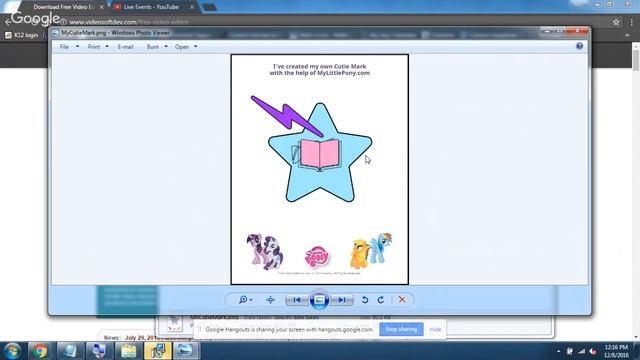Expand the Open dropdown arrow
Viewport: 640px width, 360px height.
(196, 47)
